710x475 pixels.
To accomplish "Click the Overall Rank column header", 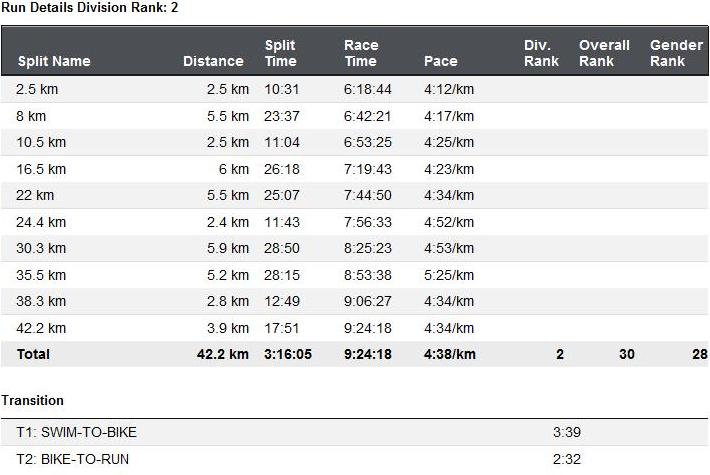I will coord(604,53).
